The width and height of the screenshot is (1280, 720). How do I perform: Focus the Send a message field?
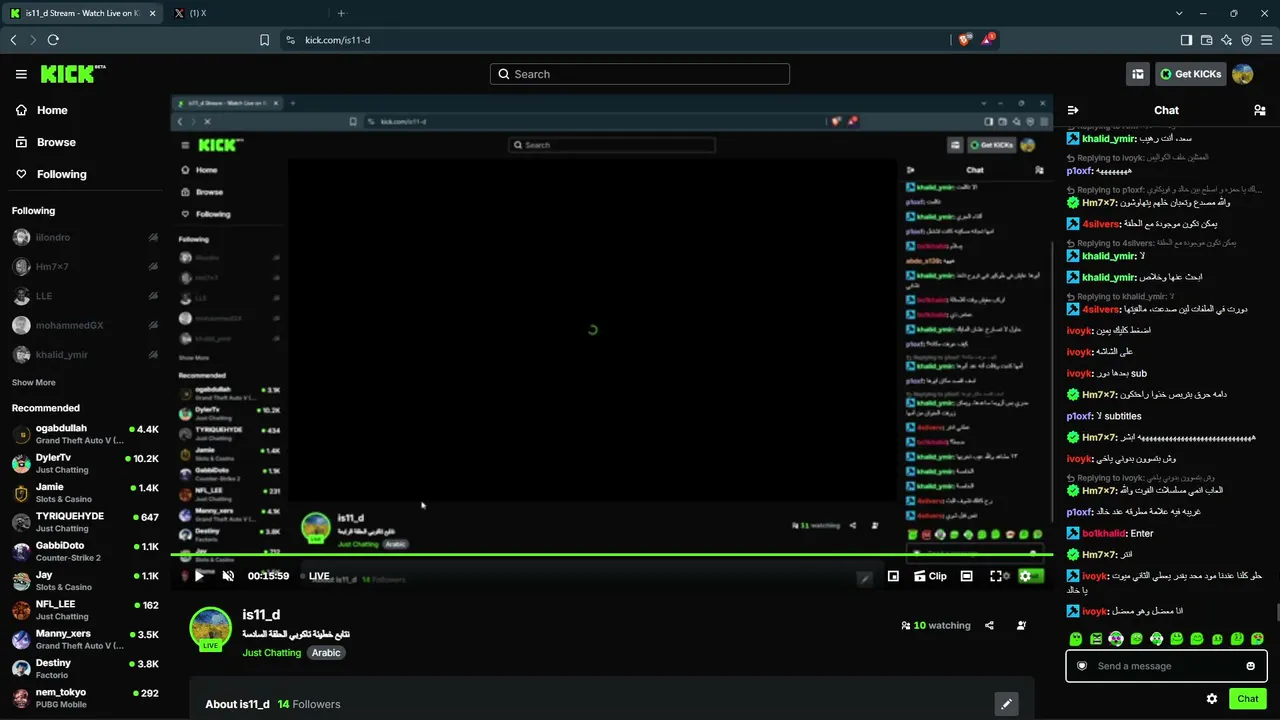pos(1166,666)
